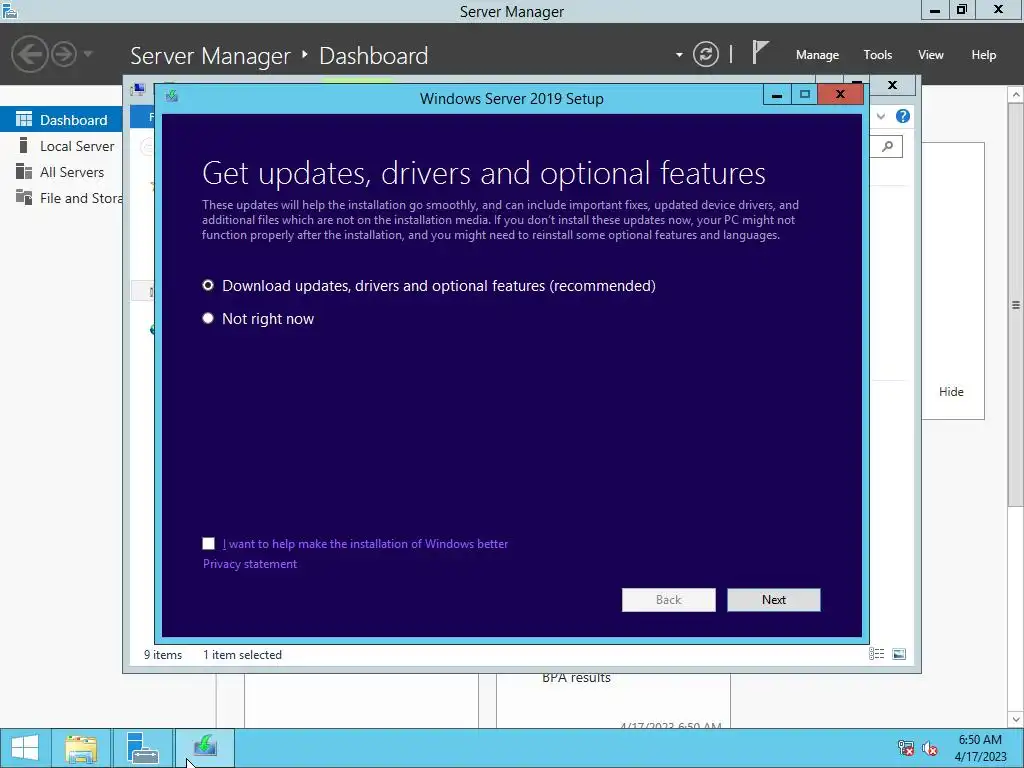The width and height of the screenshot is (1024, 768).
Task: Open the View menu
Action: click(931, 55)
